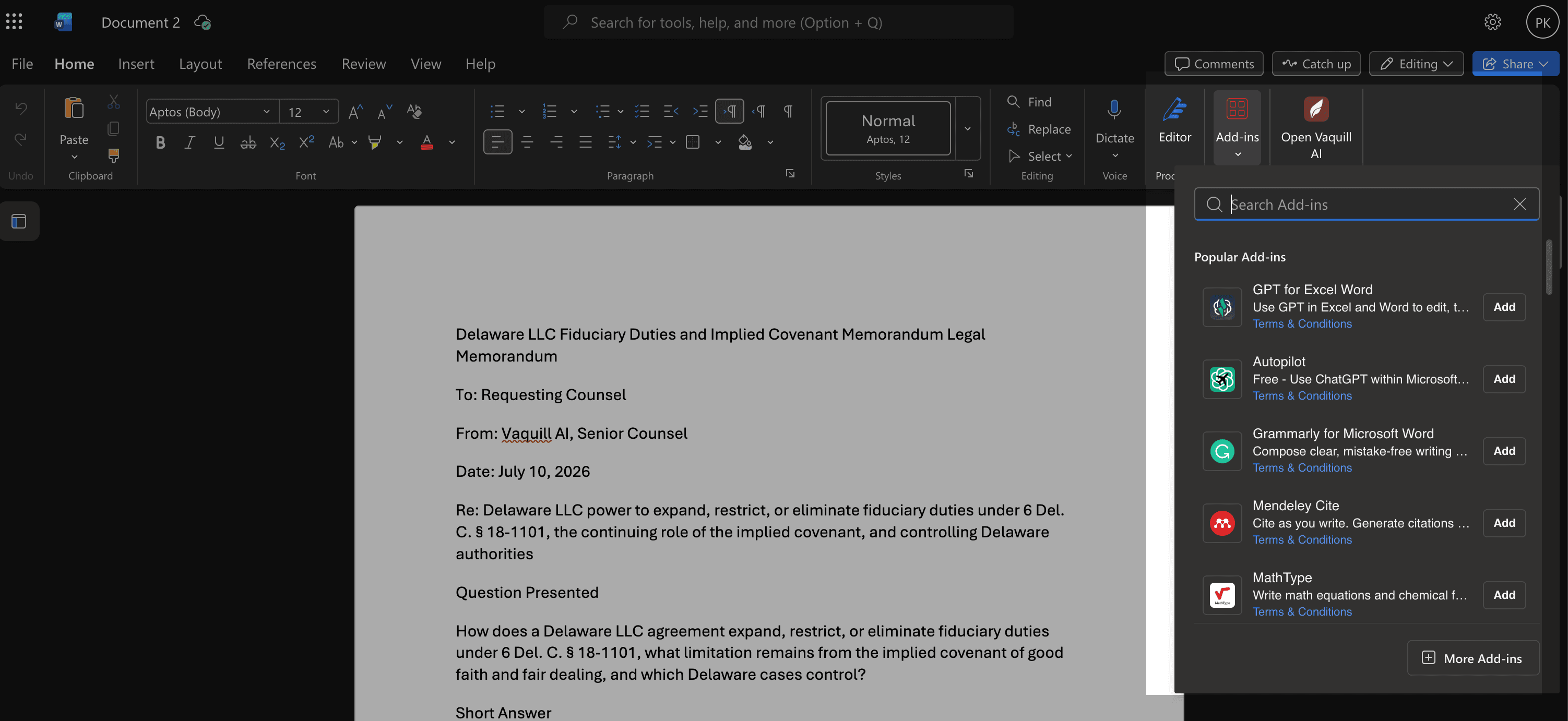Open the font size dropdown

click(x=326, y=111)
